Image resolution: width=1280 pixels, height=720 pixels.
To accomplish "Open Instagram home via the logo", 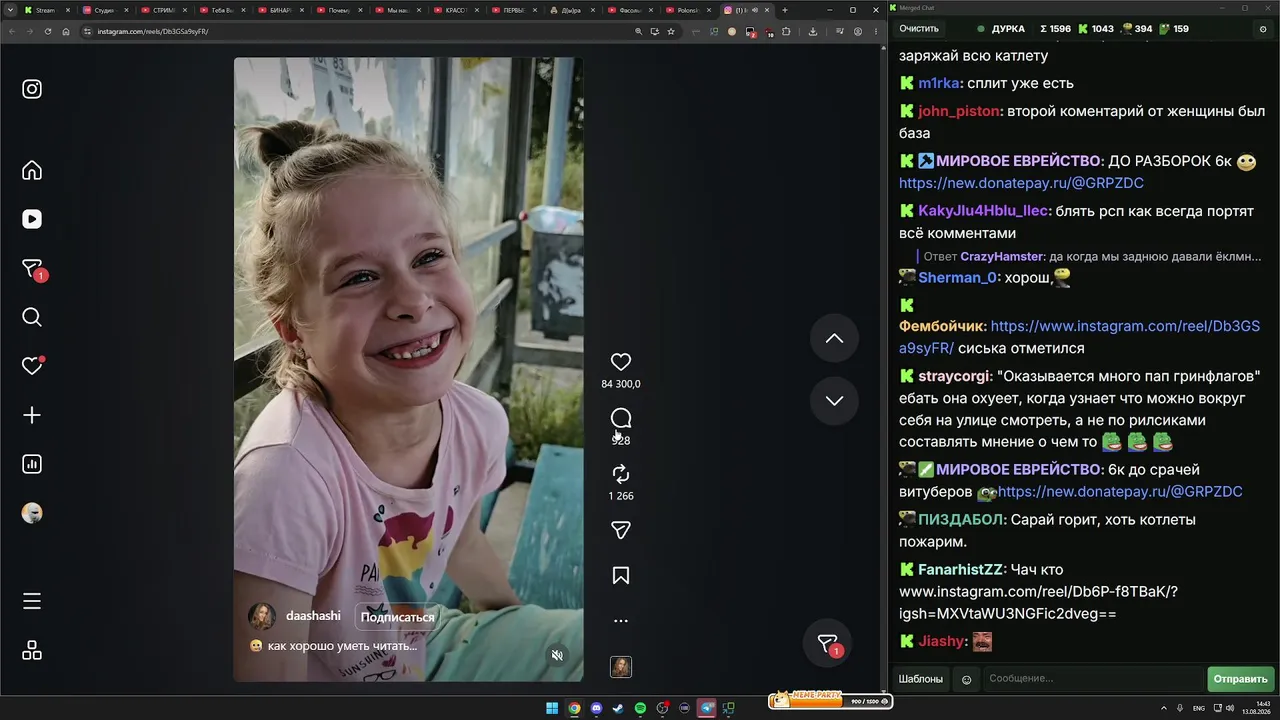I will coord(32,89).
